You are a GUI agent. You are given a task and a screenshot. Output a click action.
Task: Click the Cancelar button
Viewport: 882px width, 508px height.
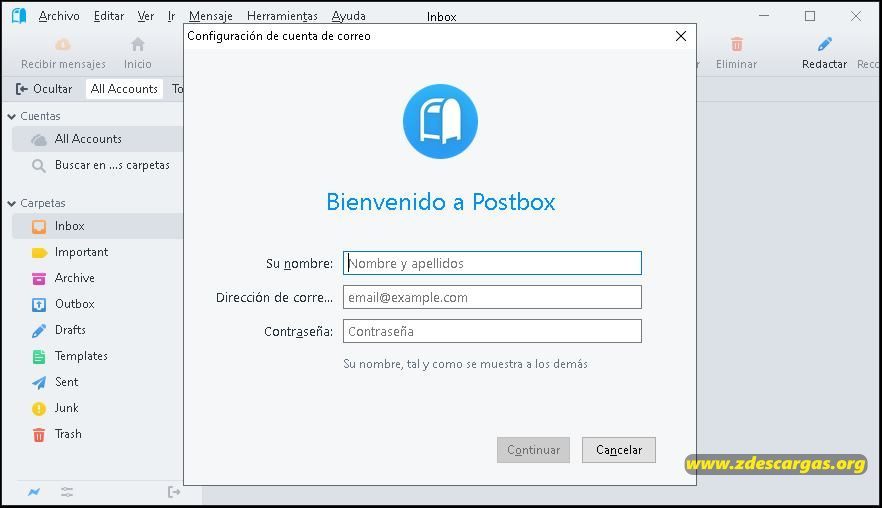(619, 450)
